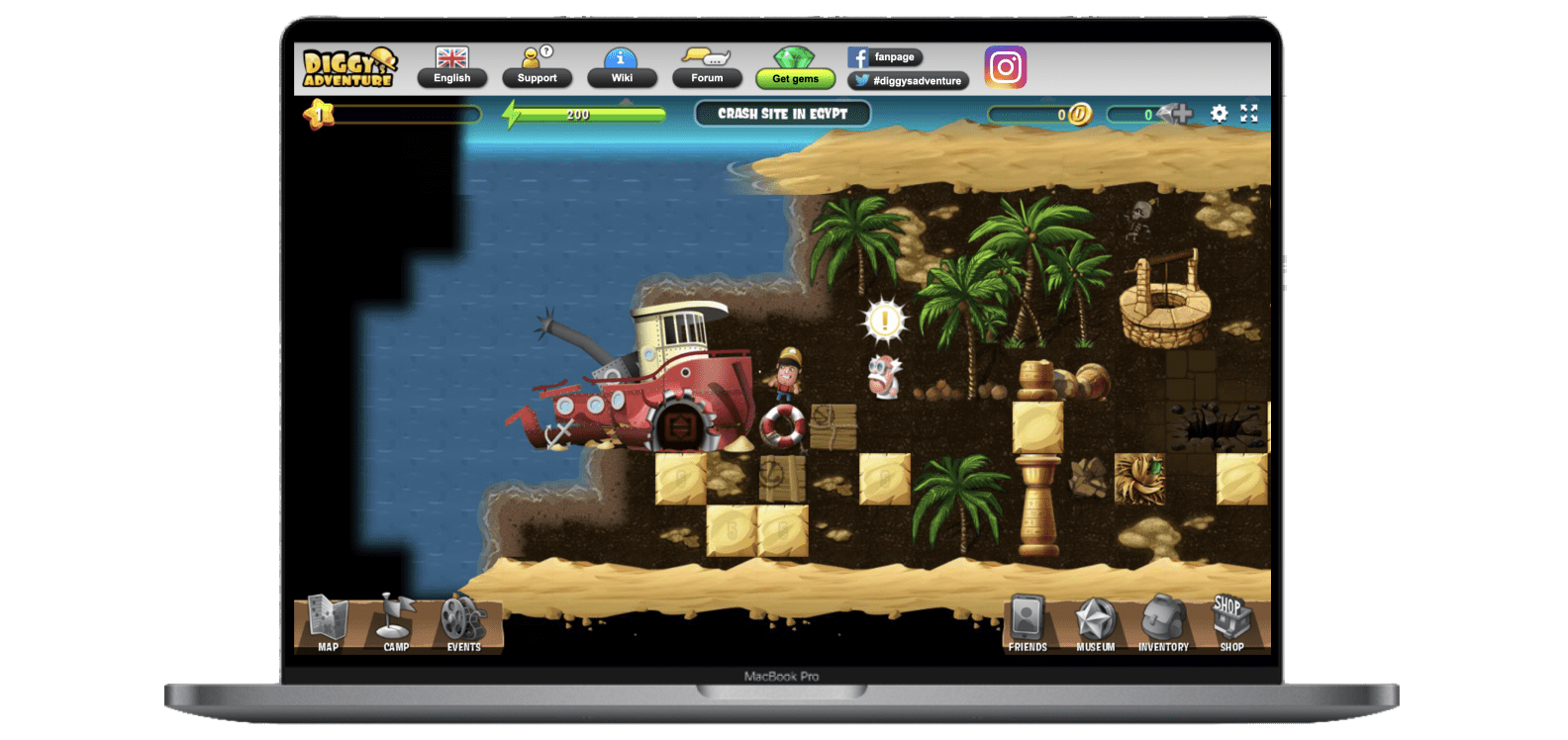1568x740 pixels.
Task: Toggle fullscreen mode
Action: 1249,114
